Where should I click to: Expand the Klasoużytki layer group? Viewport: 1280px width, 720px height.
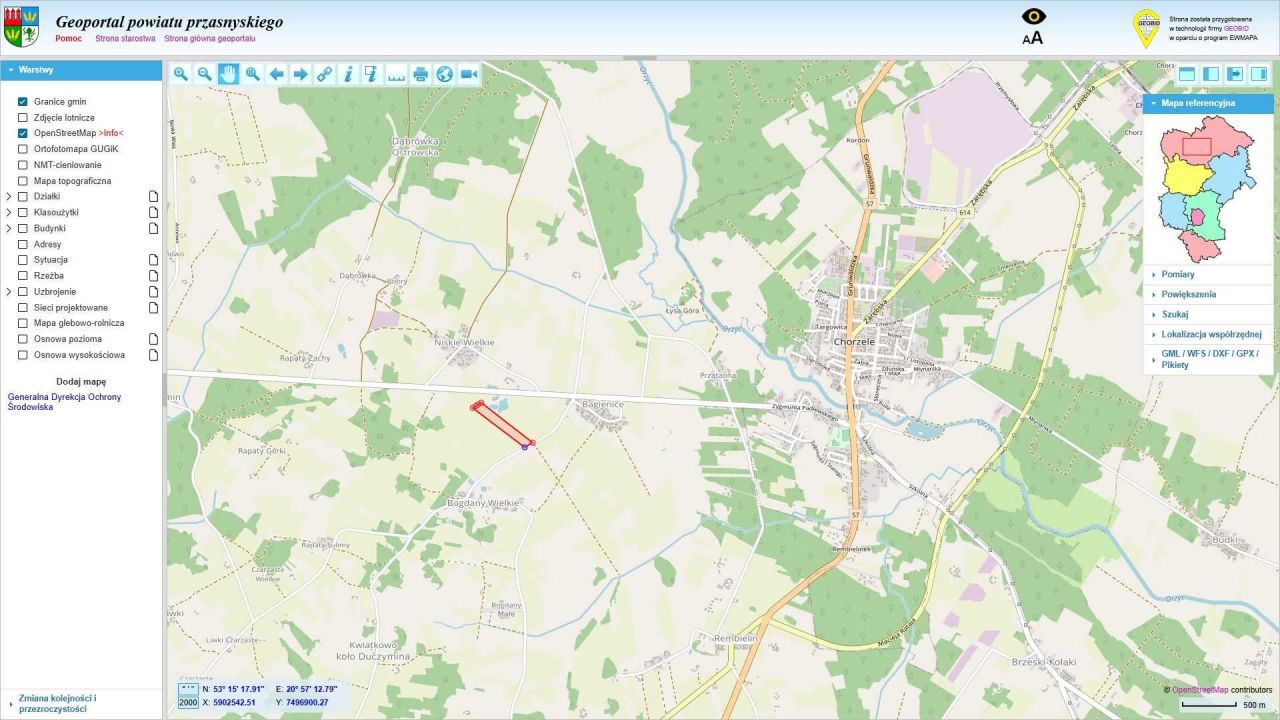tap(9, 213)
